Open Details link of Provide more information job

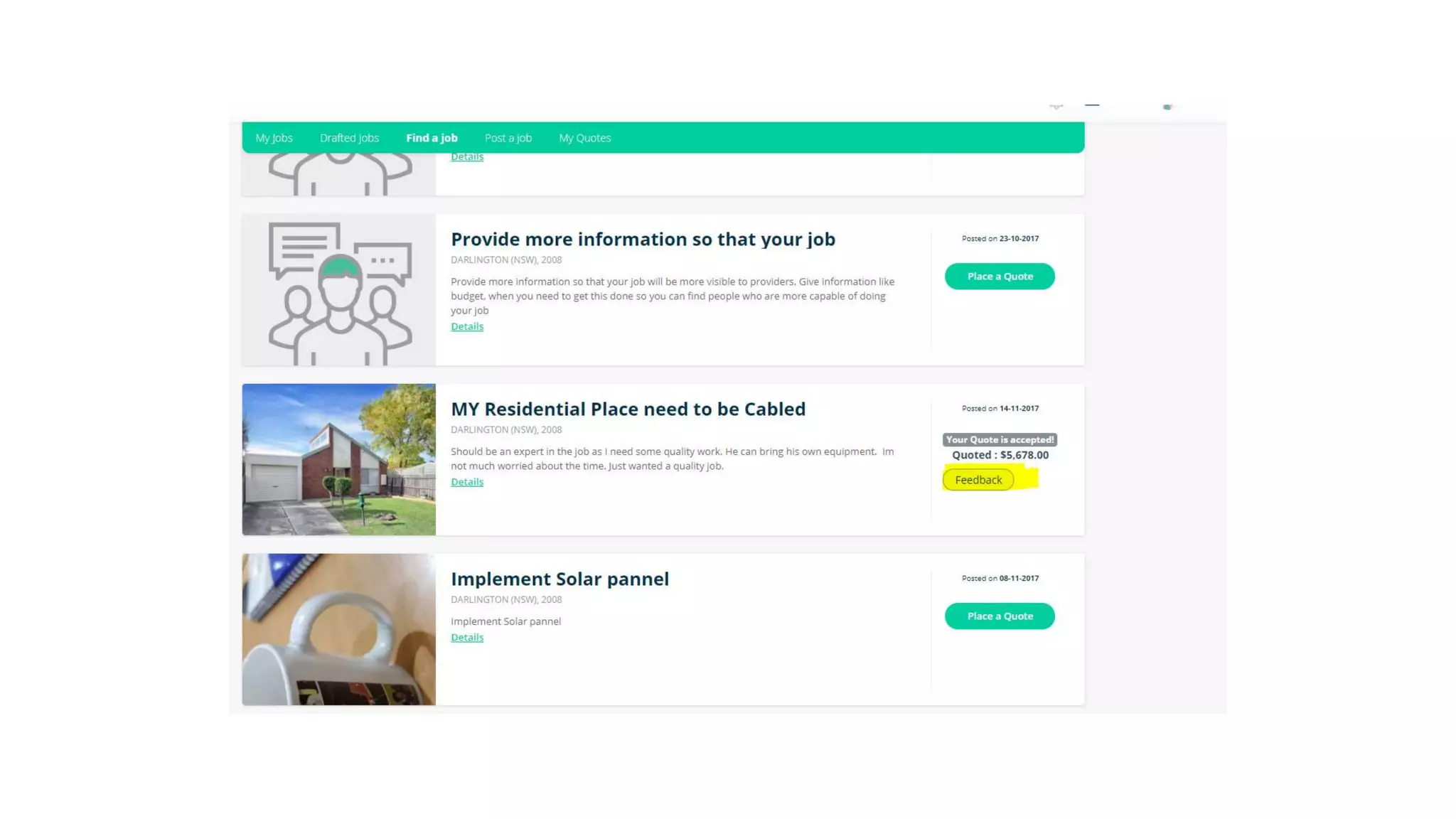467,326
